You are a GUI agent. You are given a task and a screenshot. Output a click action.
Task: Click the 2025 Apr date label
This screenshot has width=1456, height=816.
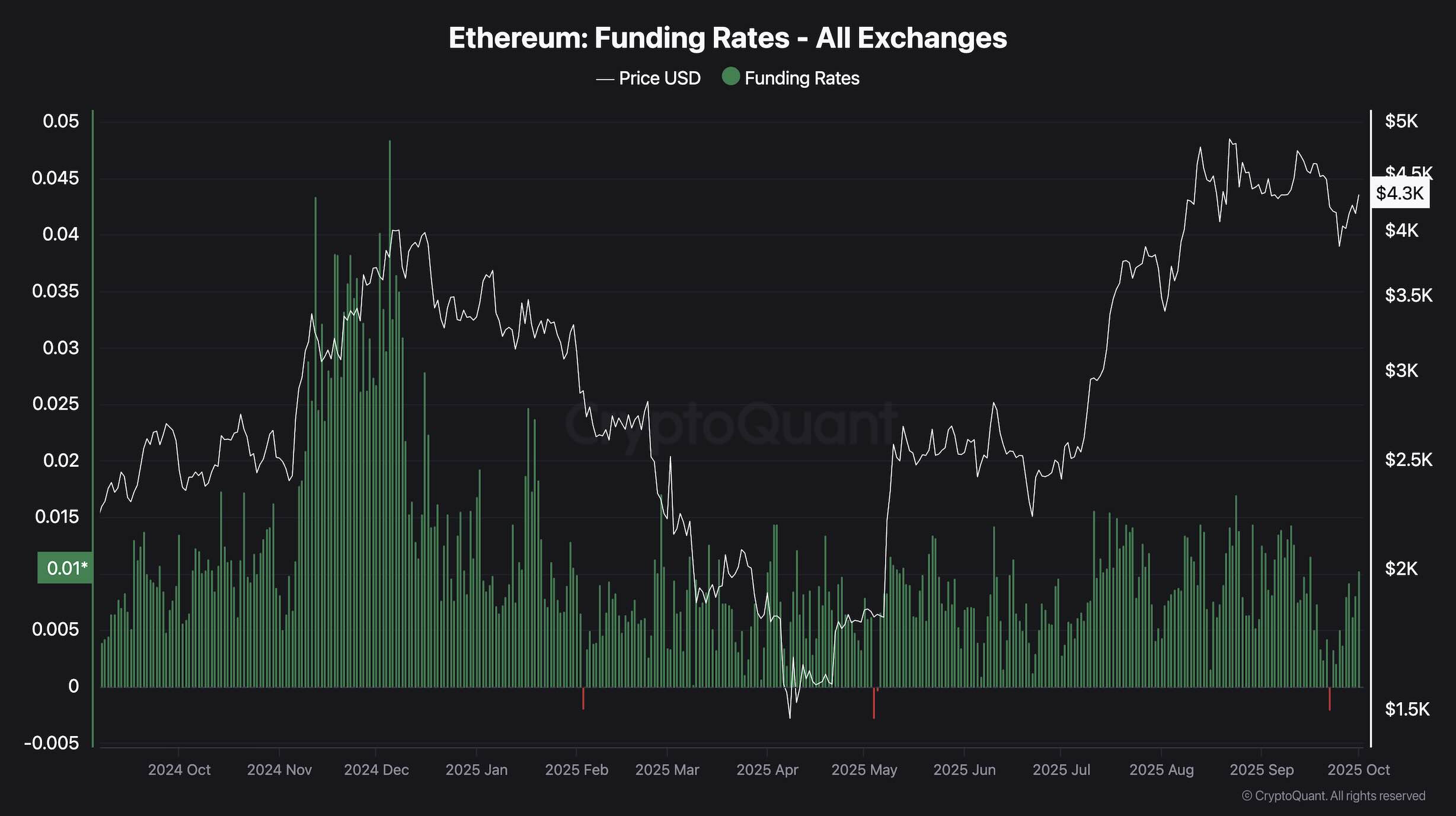click(767, 770)
